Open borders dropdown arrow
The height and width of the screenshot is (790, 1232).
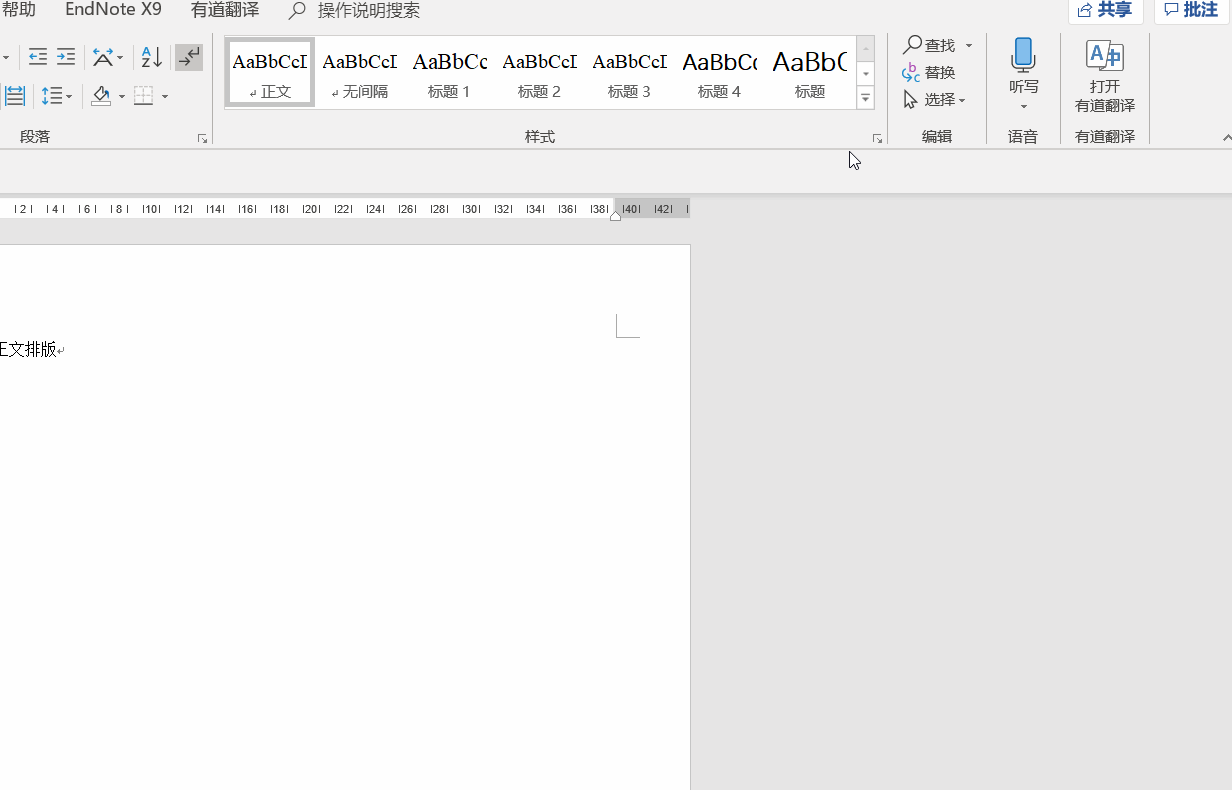click(165, 97)
